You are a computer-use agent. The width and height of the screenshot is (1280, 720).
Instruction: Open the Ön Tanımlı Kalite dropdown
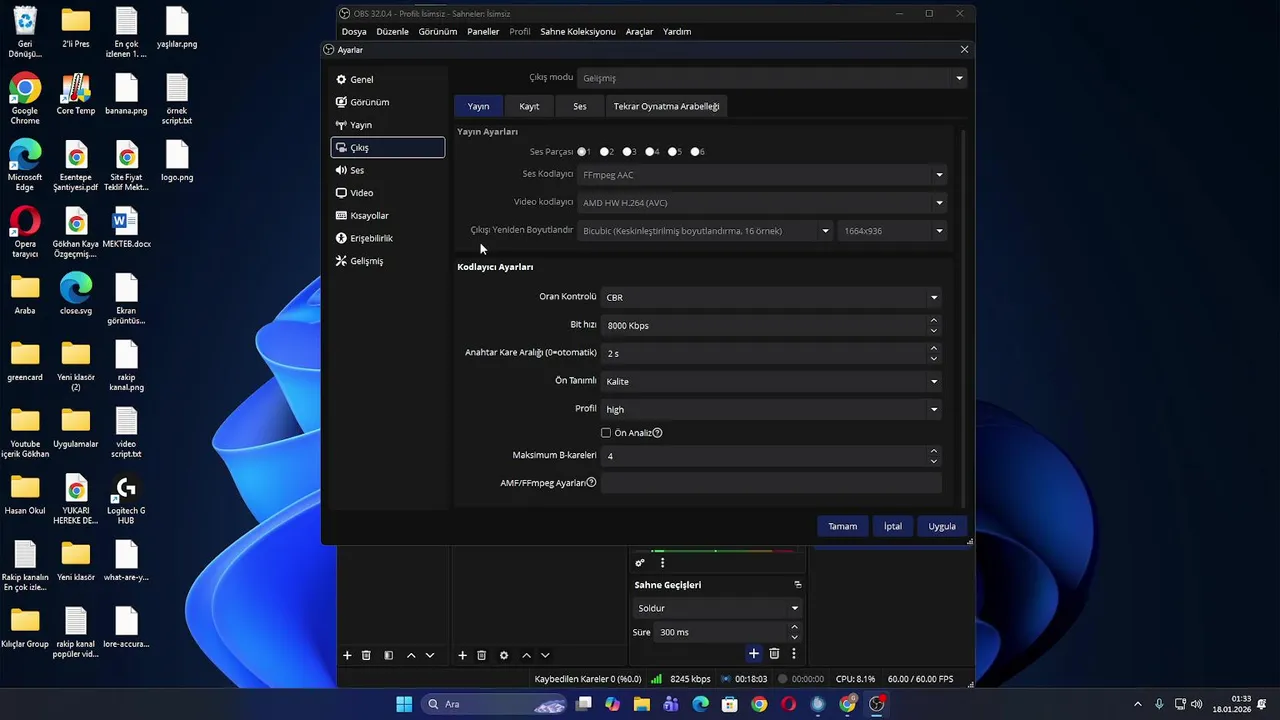click(x=771, y=381)
